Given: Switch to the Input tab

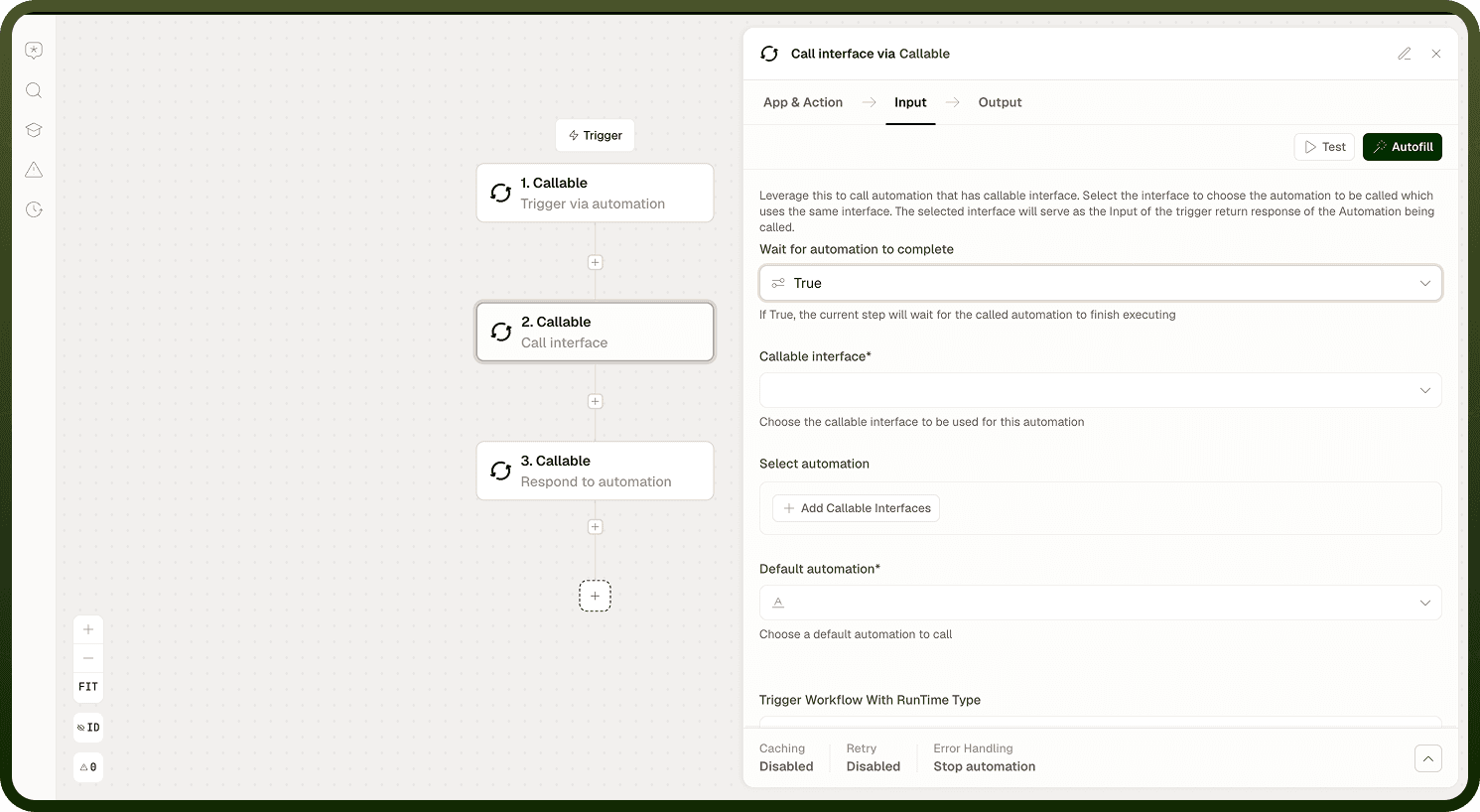Looking at the screenshot, I should pos(910,102).
